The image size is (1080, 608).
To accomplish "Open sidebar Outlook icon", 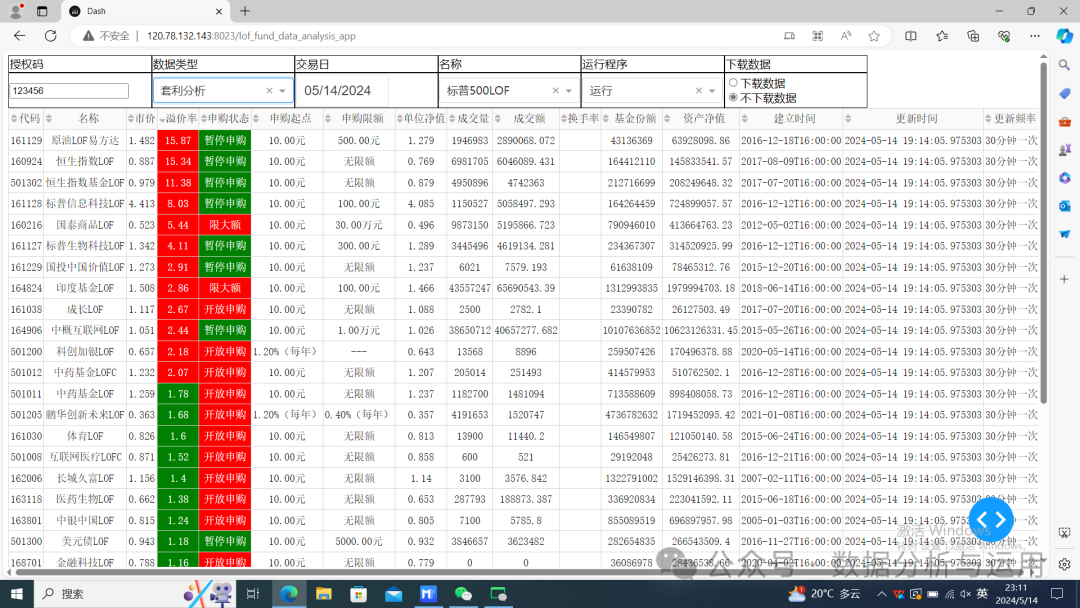I will (x=1064, y=206).
